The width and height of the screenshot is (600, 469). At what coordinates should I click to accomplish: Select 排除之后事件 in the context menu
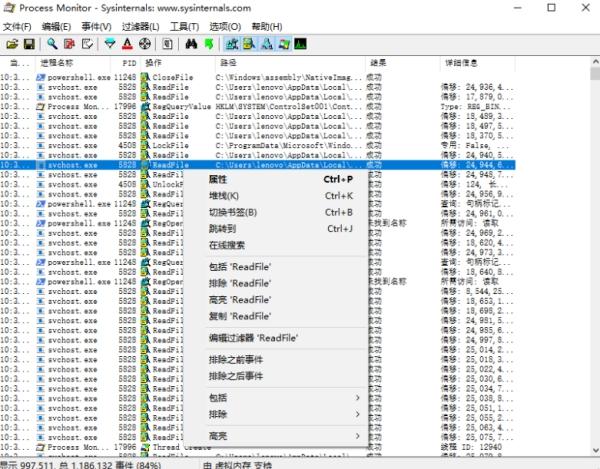276,376
